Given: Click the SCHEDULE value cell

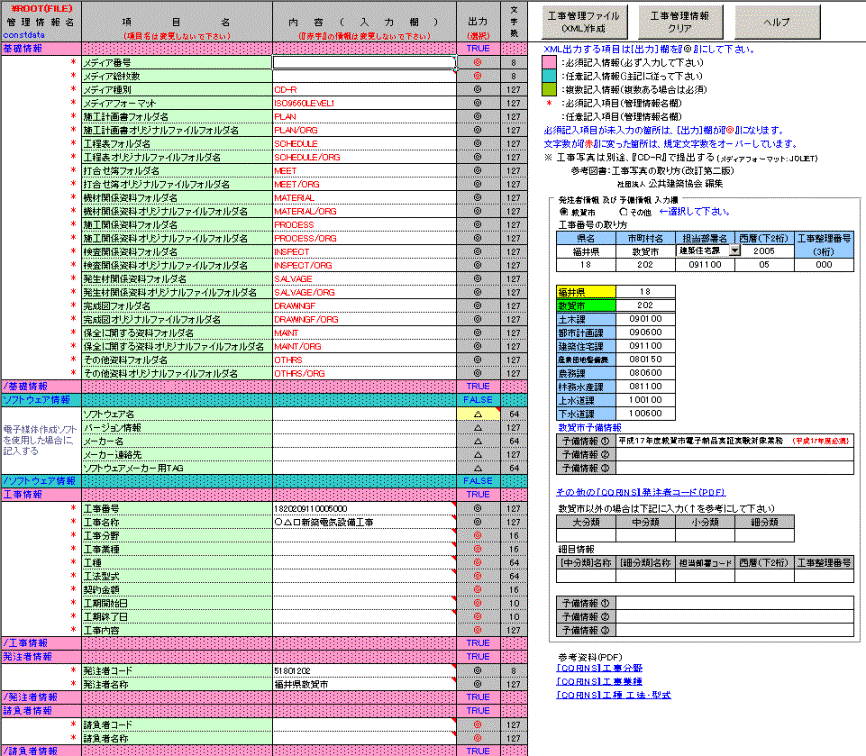Looking at the screenshot, I should pyautogui.click(x=365, y=144).
